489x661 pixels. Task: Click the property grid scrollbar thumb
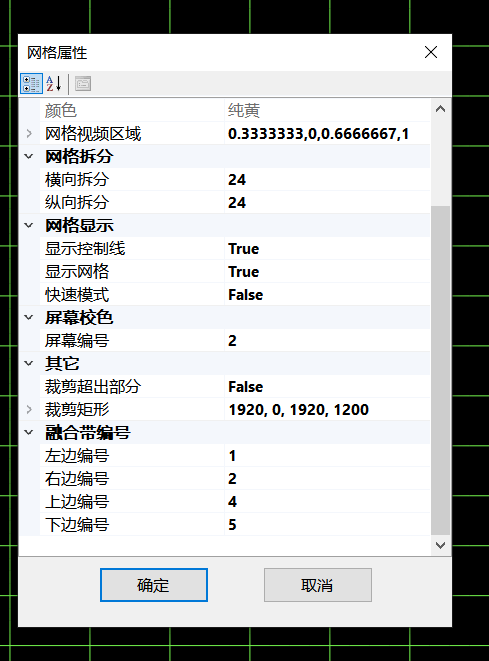pos(441,371)
